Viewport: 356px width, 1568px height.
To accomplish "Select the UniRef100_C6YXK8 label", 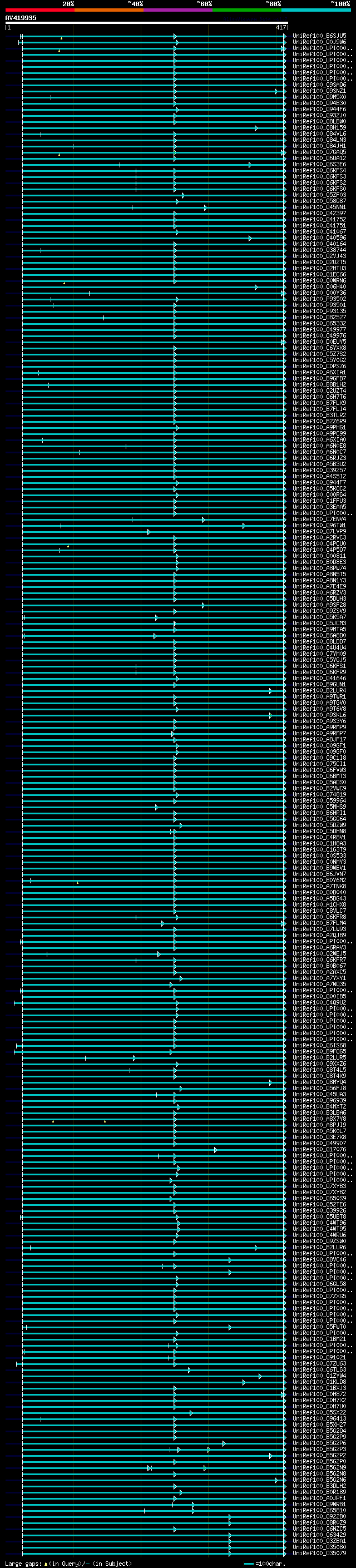I will click(x=319, y=348).
